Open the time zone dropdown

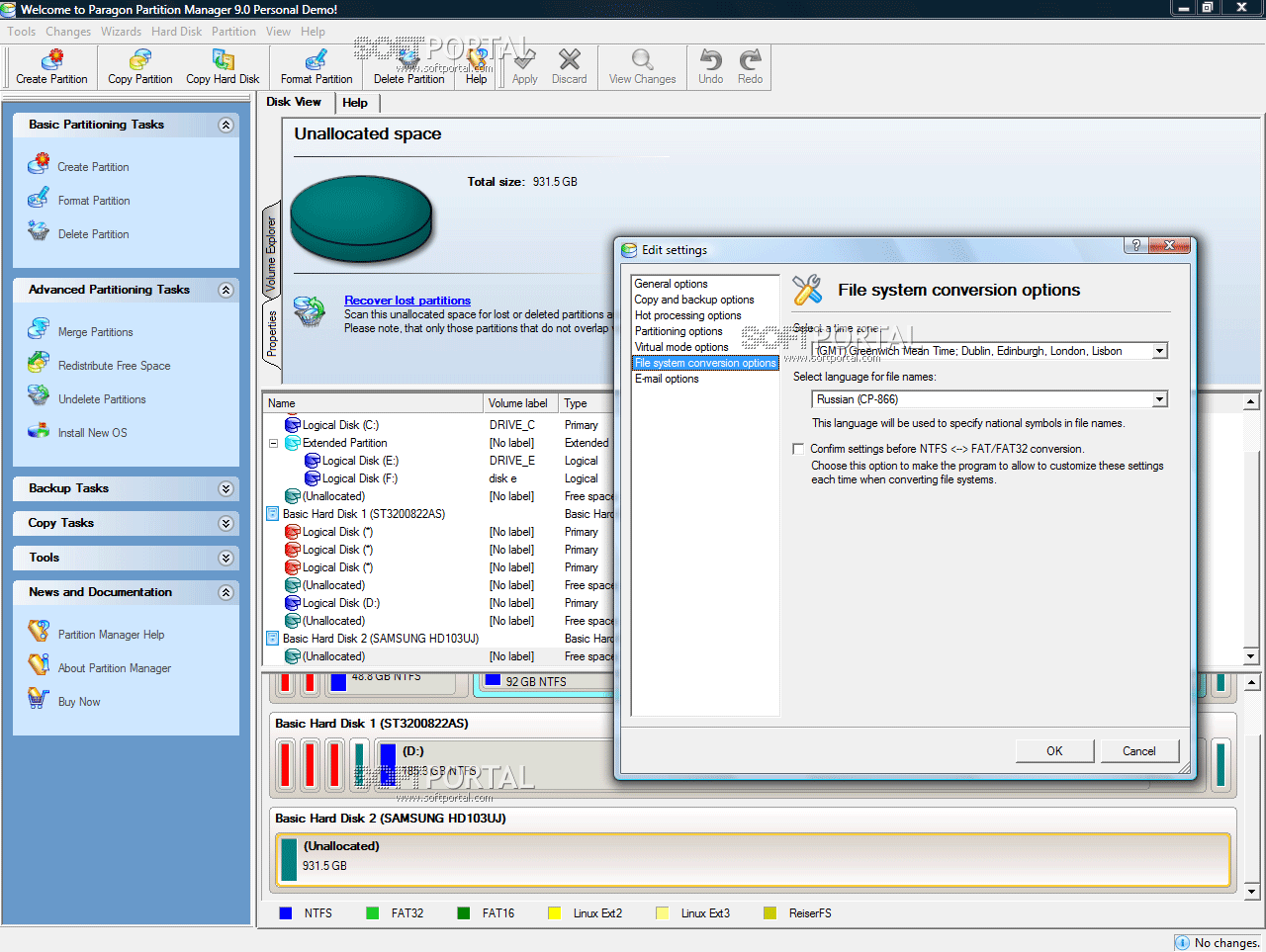coord(1160,351)
